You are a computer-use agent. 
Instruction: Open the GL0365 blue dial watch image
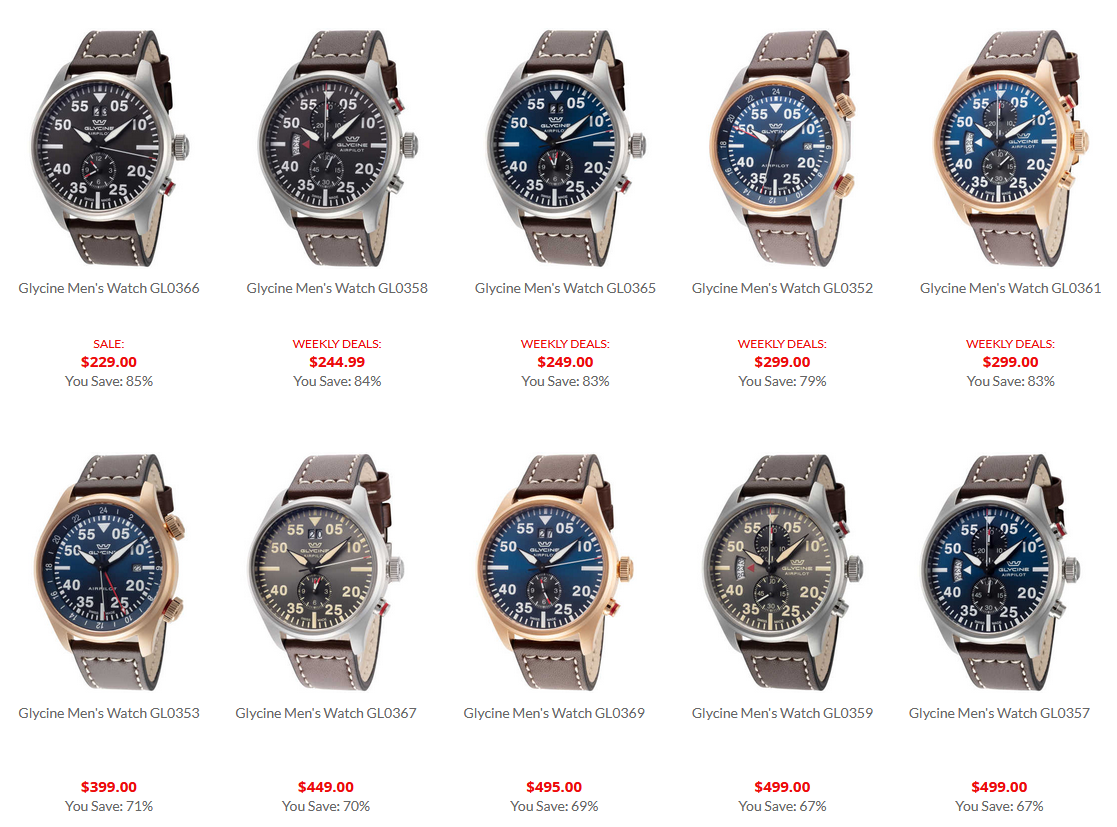[x=565, y=147]
